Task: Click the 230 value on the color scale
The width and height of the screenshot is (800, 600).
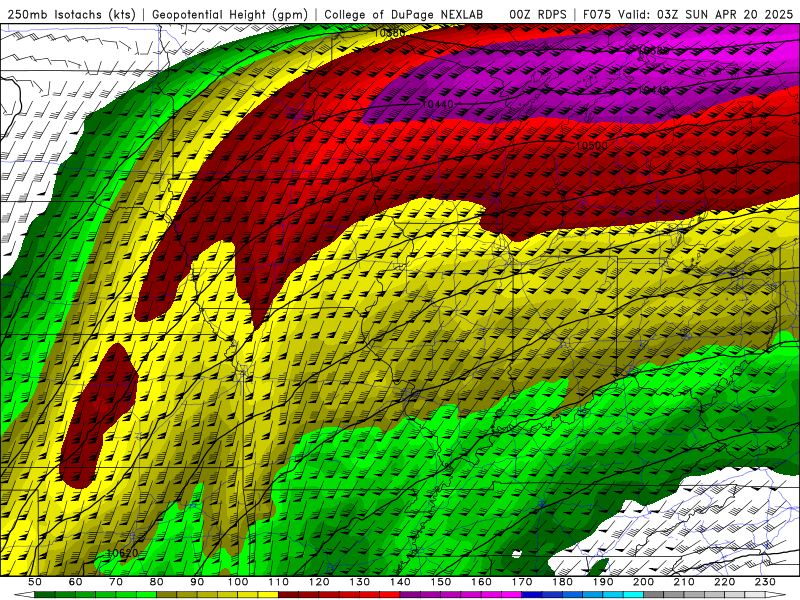Action: tap(765, 582)
